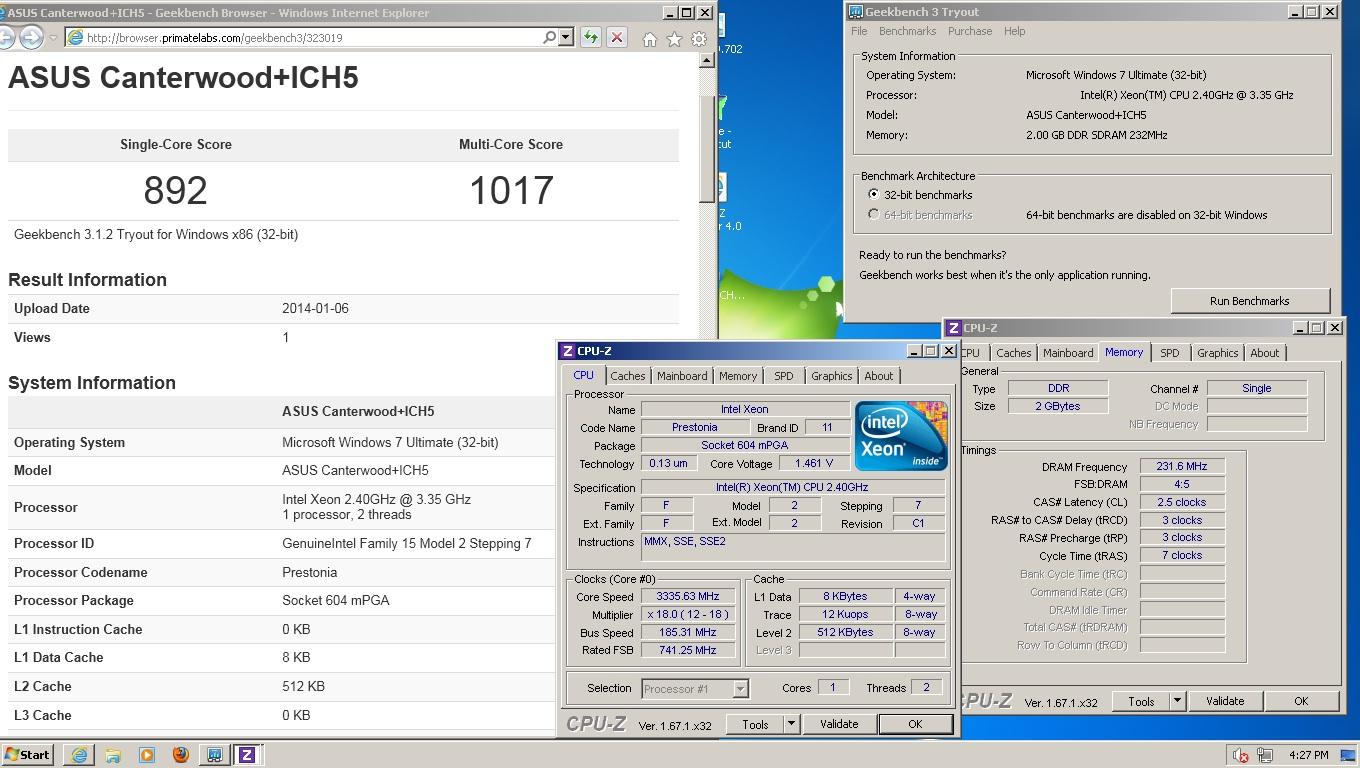Click OK in the rear CPU-Z window
This screenshot has width=1360, height=768.
1301,701
